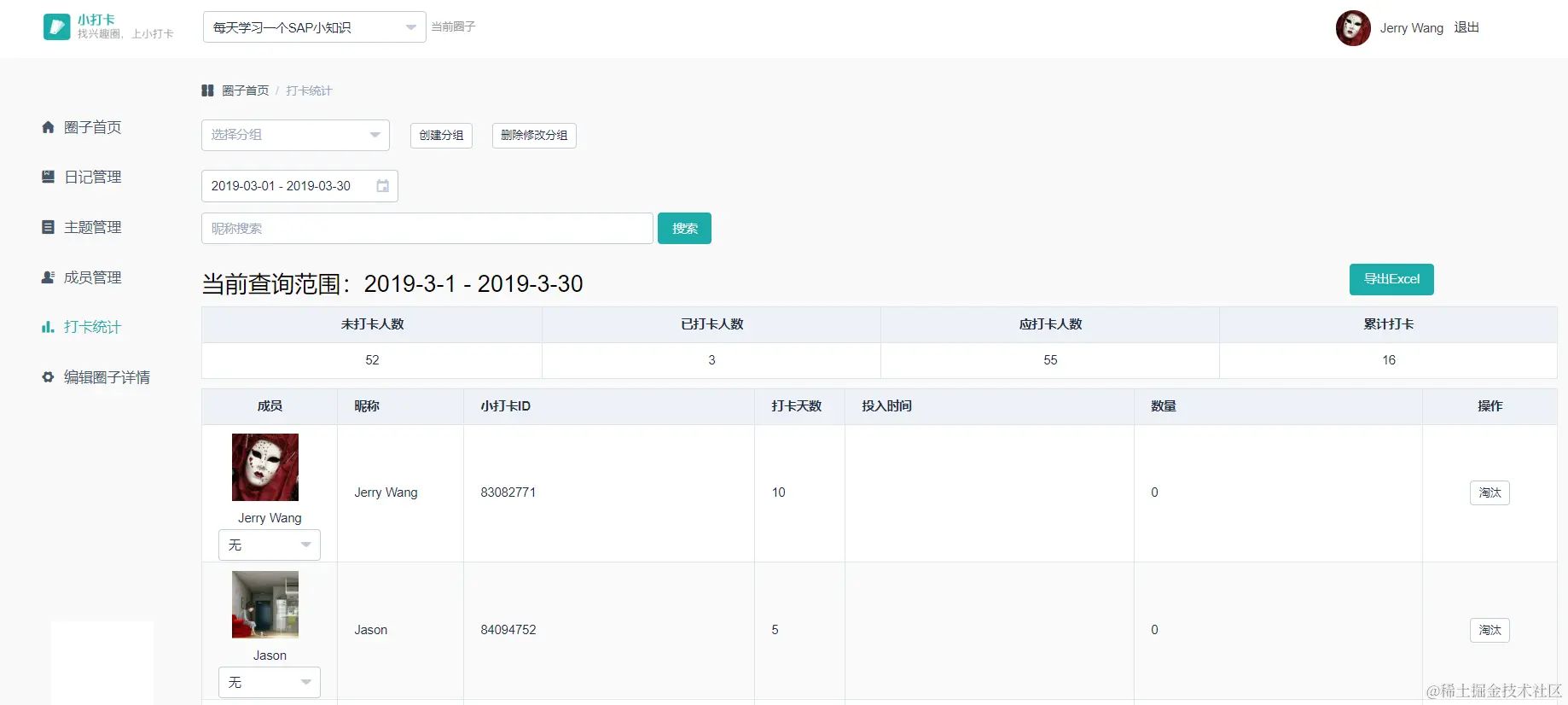Click the 已打卡人数 header cell
This screenshot has height=705, width=1568.
point(711,324)
